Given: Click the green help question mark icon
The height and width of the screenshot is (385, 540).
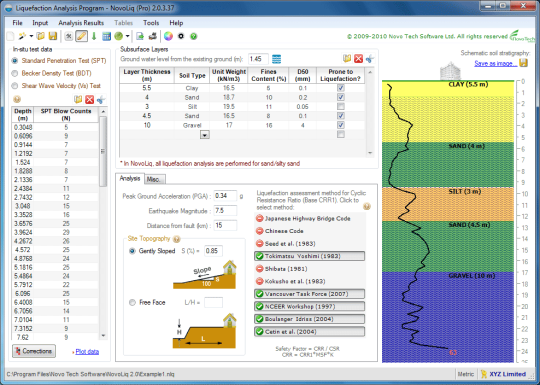Looking at the screenshot, I should pyautogui.click(x=194, y=36).
